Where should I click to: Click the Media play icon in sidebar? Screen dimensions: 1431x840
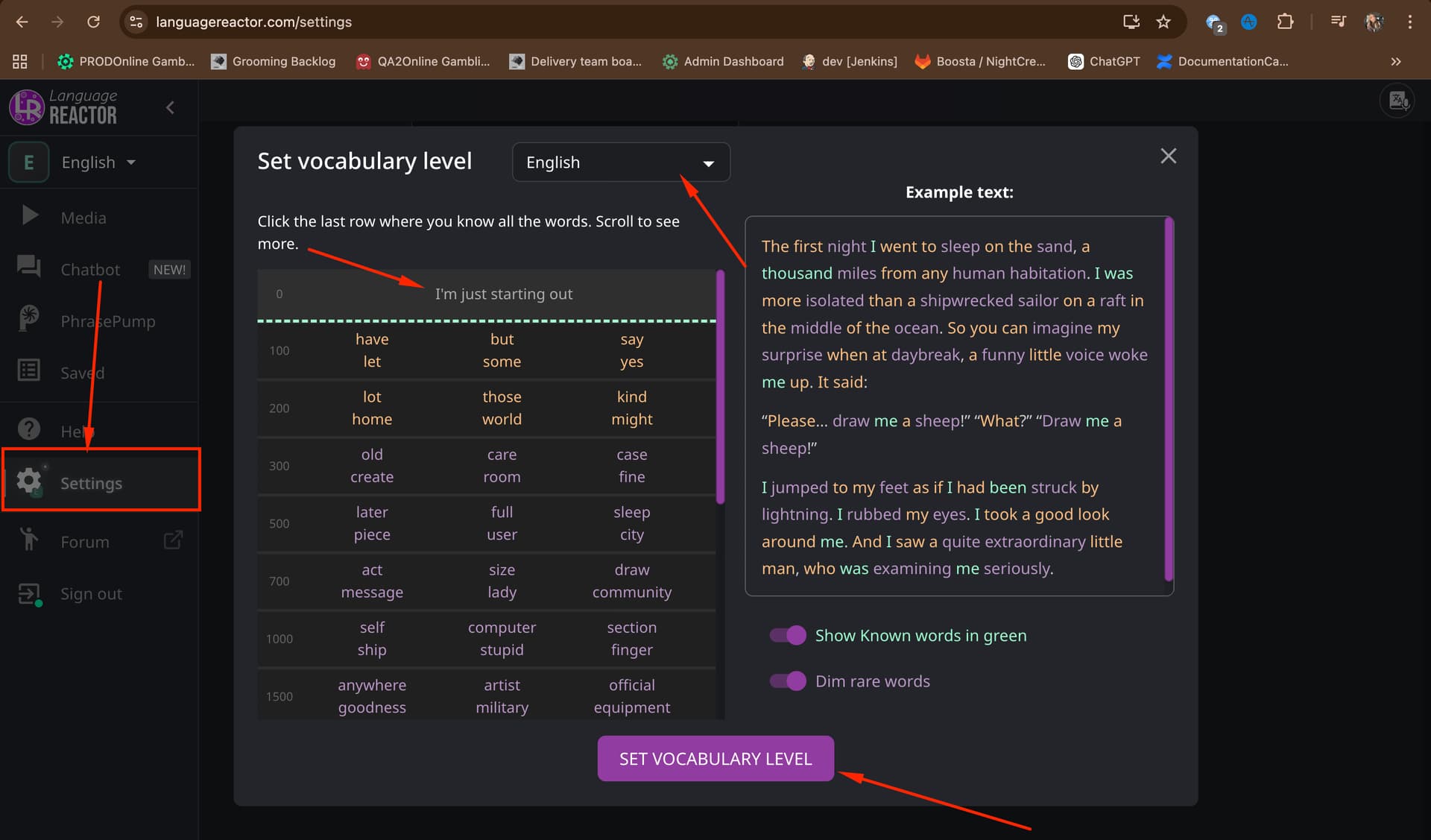pyautogui.click(x=30, y=216)
